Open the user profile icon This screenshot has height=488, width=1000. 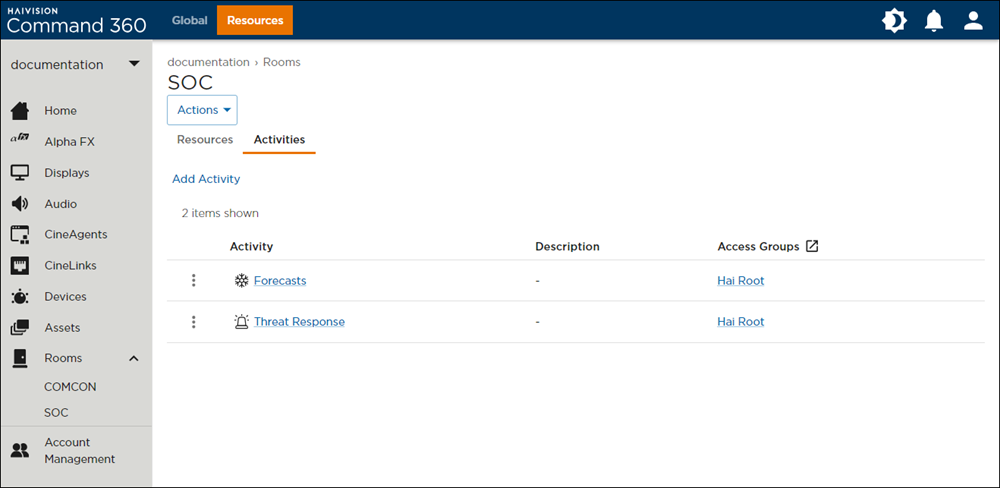click(973, 21)
